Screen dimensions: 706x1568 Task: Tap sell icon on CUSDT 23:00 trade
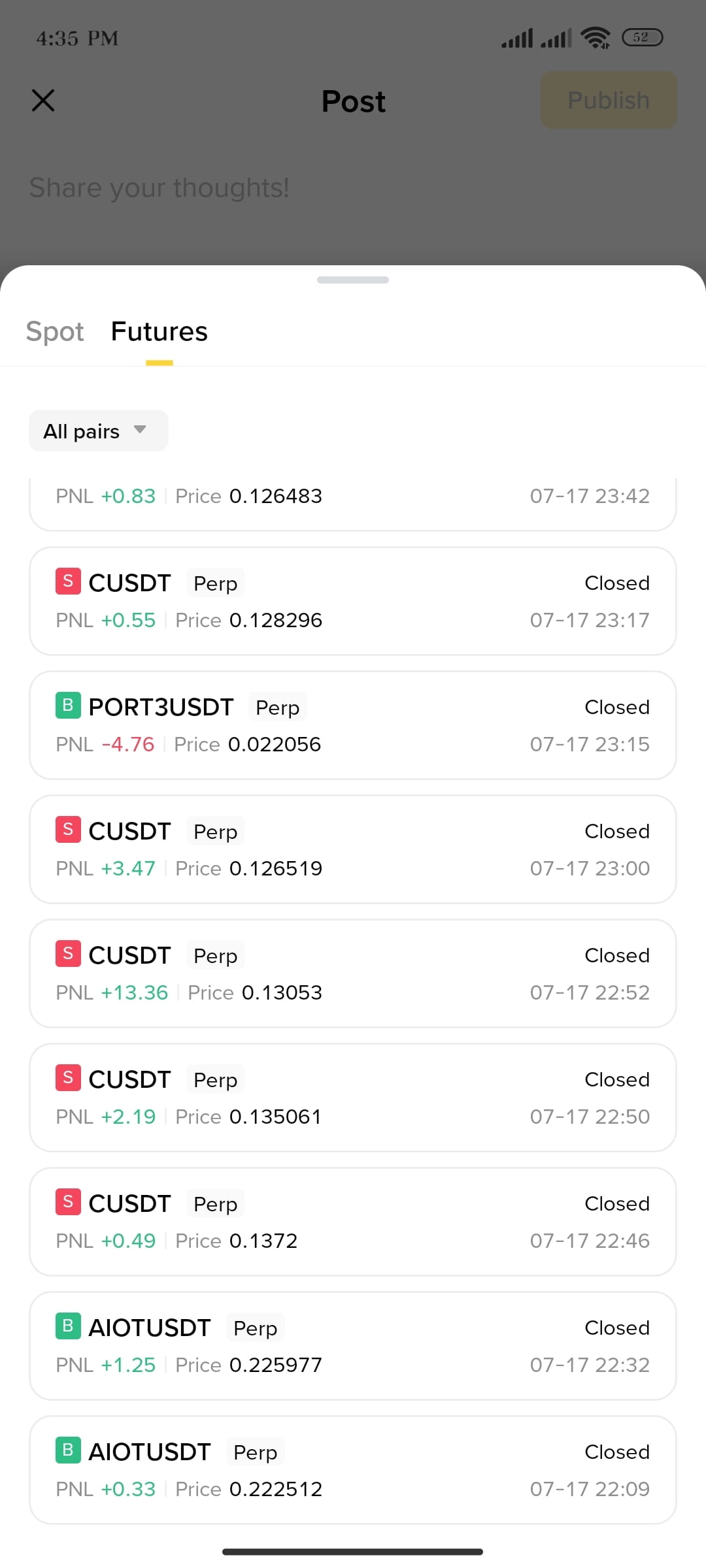tap(68, 829)
